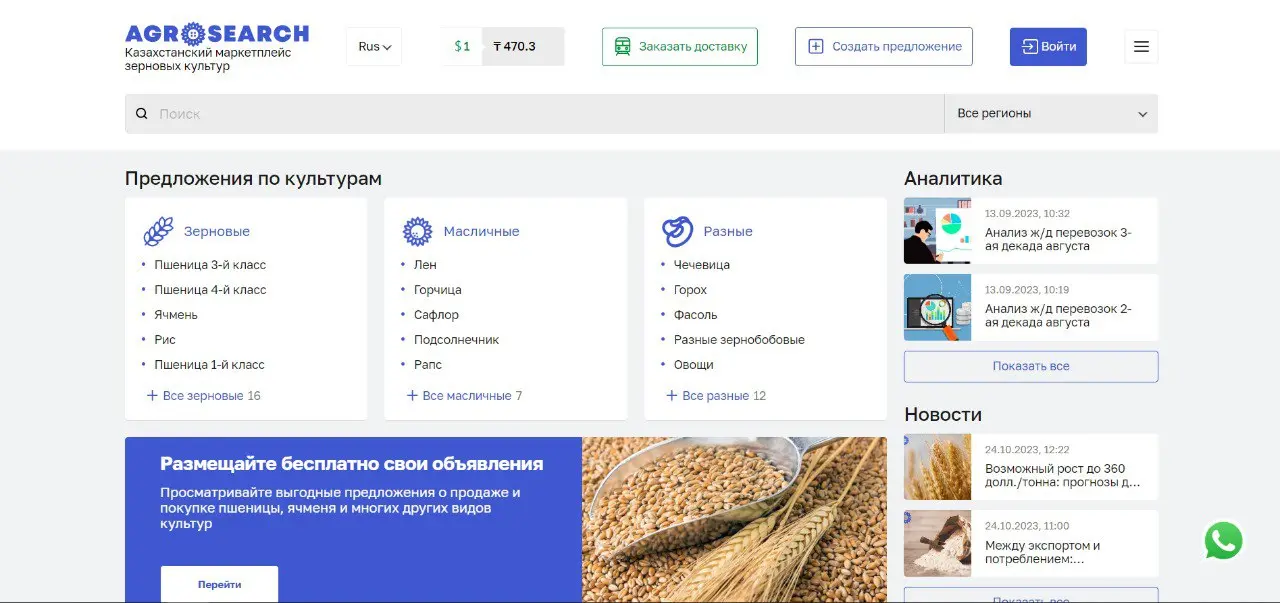Image resolution: width=1280 pixels, height=603 pixels.
Task: Open the WhatsApp chat icon
Action: (1222, 540)
